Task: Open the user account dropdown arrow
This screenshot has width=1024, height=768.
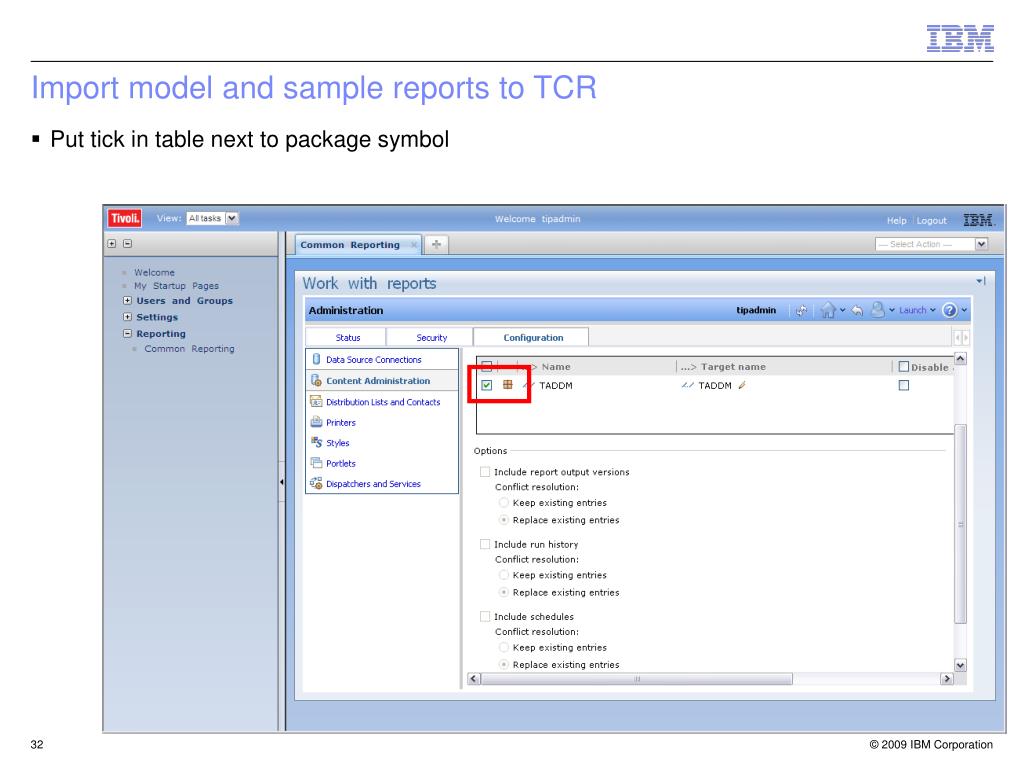Action: pyautogui.click(x=892, y=310)
